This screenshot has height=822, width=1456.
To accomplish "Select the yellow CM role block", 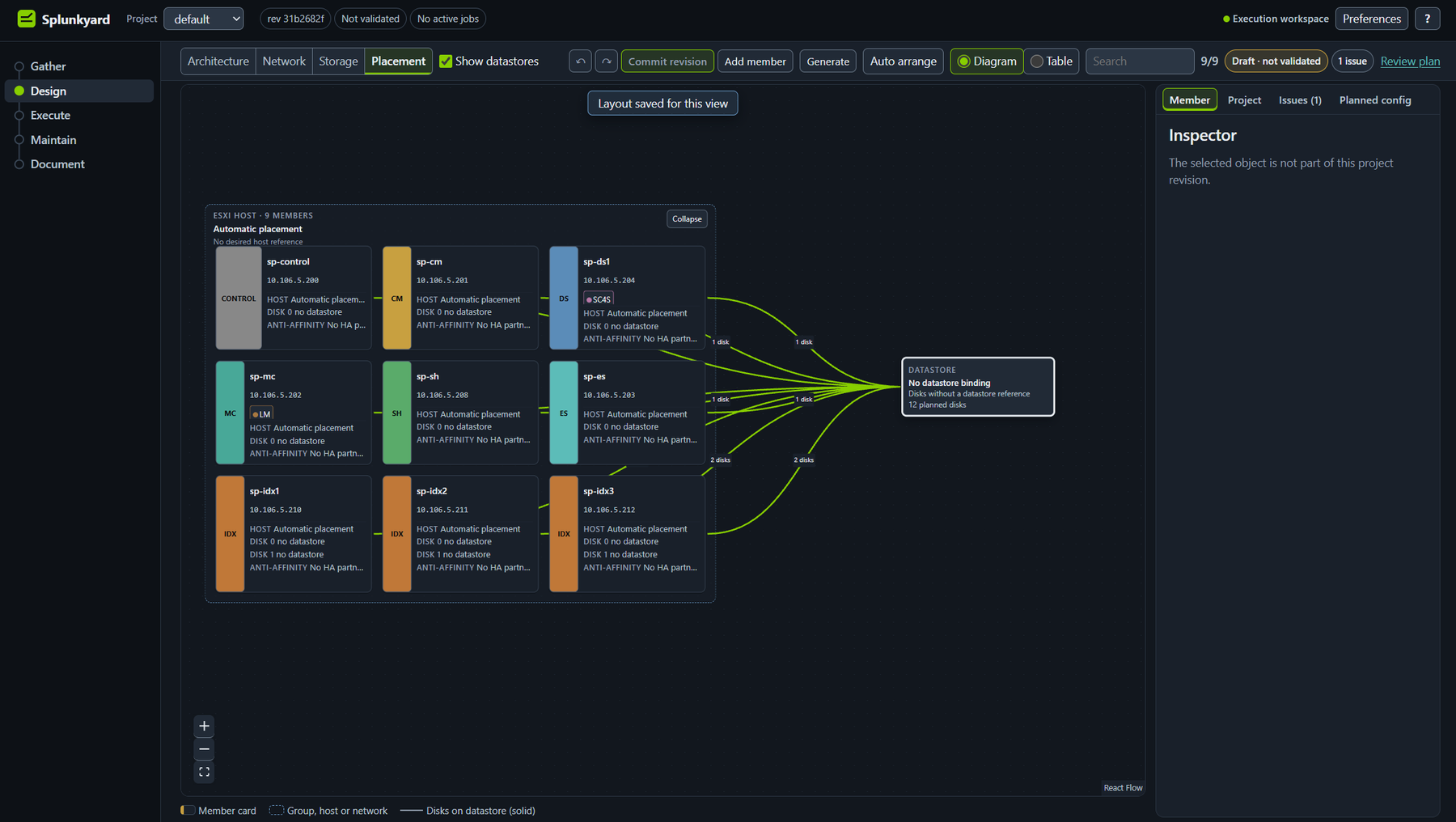I will pos(396,298).
